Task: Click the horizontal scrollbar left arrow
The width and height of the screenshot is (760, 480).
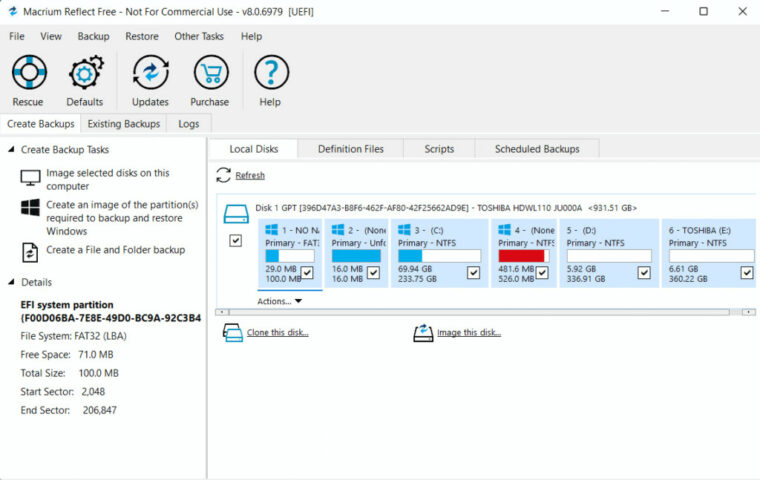Action: (222, 312)
